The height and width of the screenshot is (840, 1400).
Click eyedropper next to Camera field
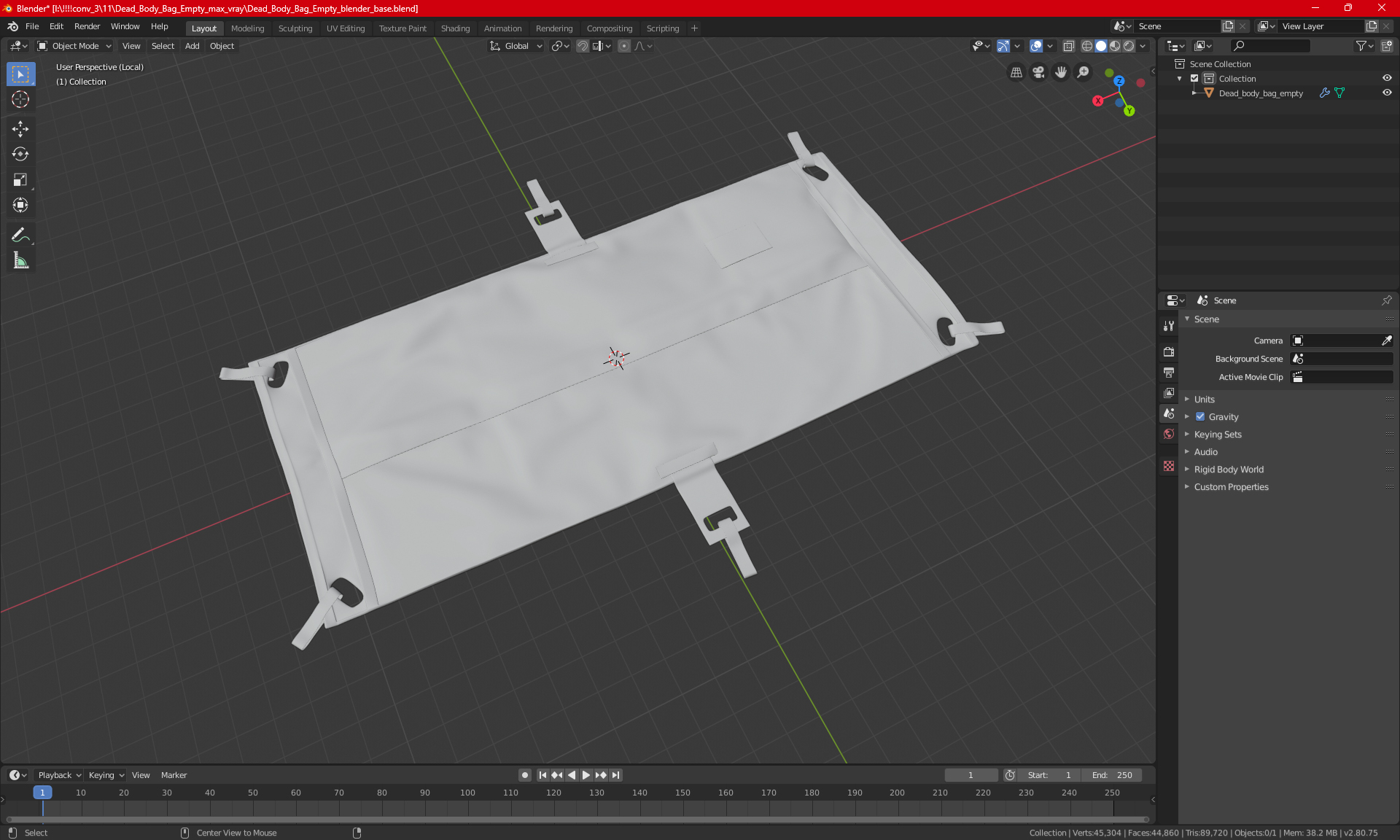[1386, 341]
